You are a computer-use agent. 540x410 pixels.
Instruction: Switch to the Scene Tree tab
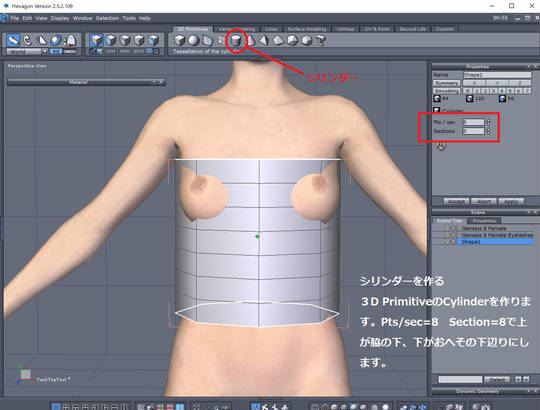pyautogui.click(x=449, y=220)
